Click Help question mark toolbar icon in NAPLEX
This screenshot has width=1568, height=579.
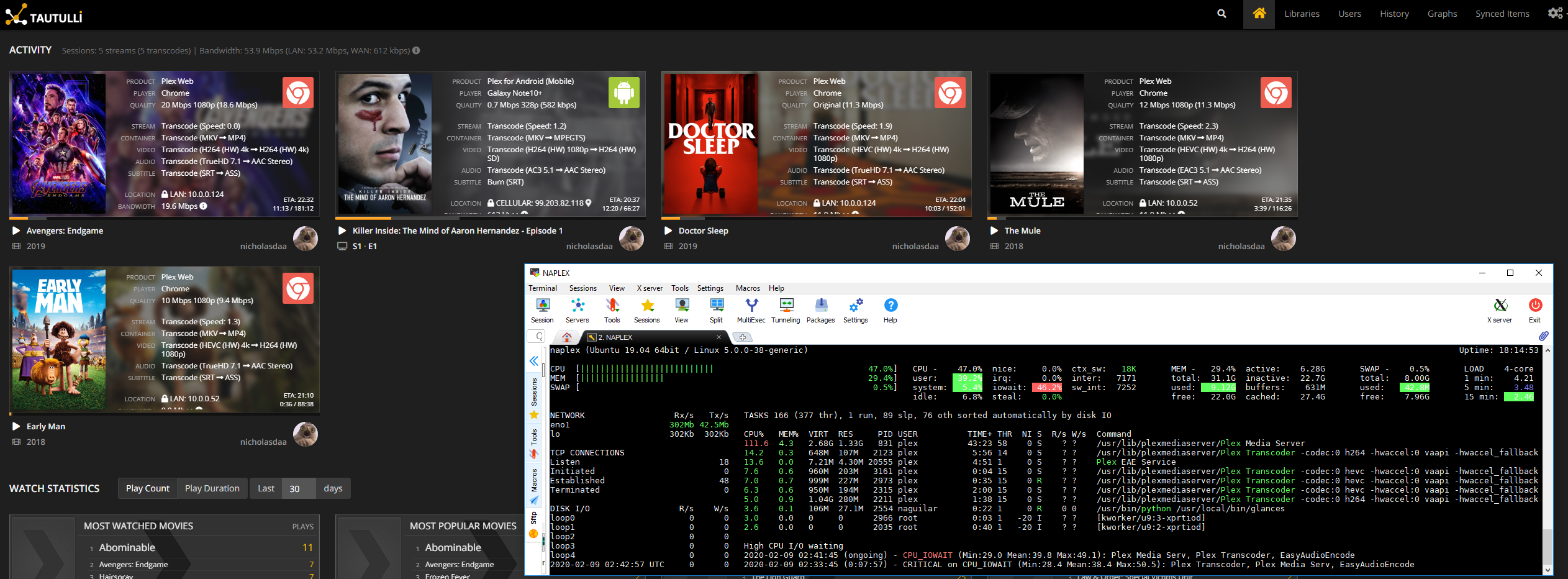[890, 311]
